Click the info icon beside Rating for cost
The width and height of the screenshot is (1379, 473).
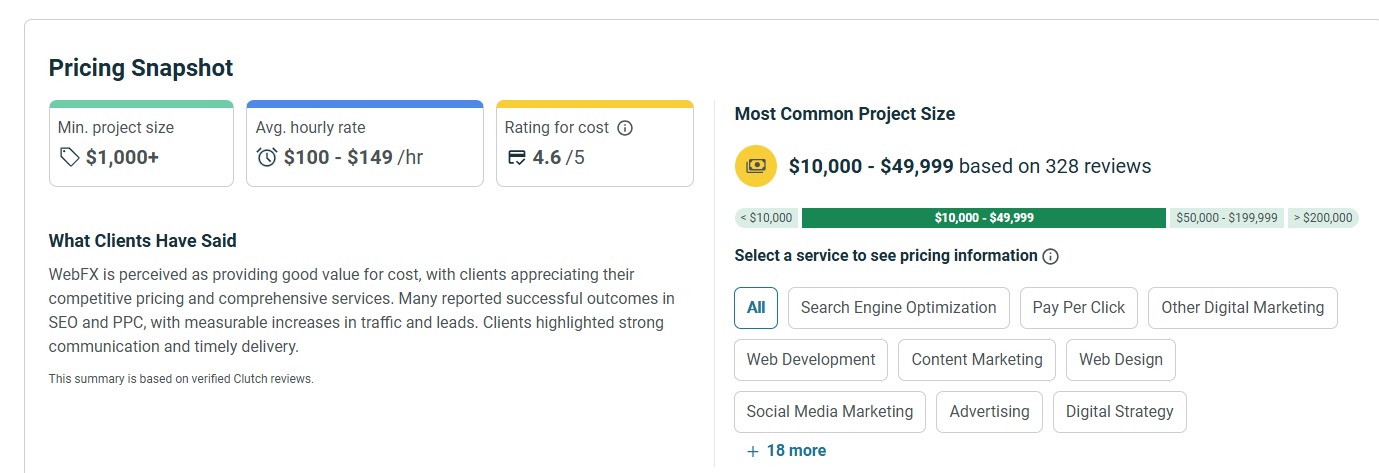pyautogui.click(x=625, y=128)
